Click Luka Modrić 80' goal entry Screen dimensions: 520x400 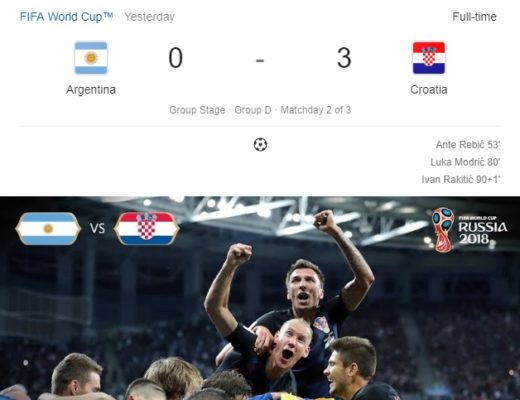[x=465, y=162]
